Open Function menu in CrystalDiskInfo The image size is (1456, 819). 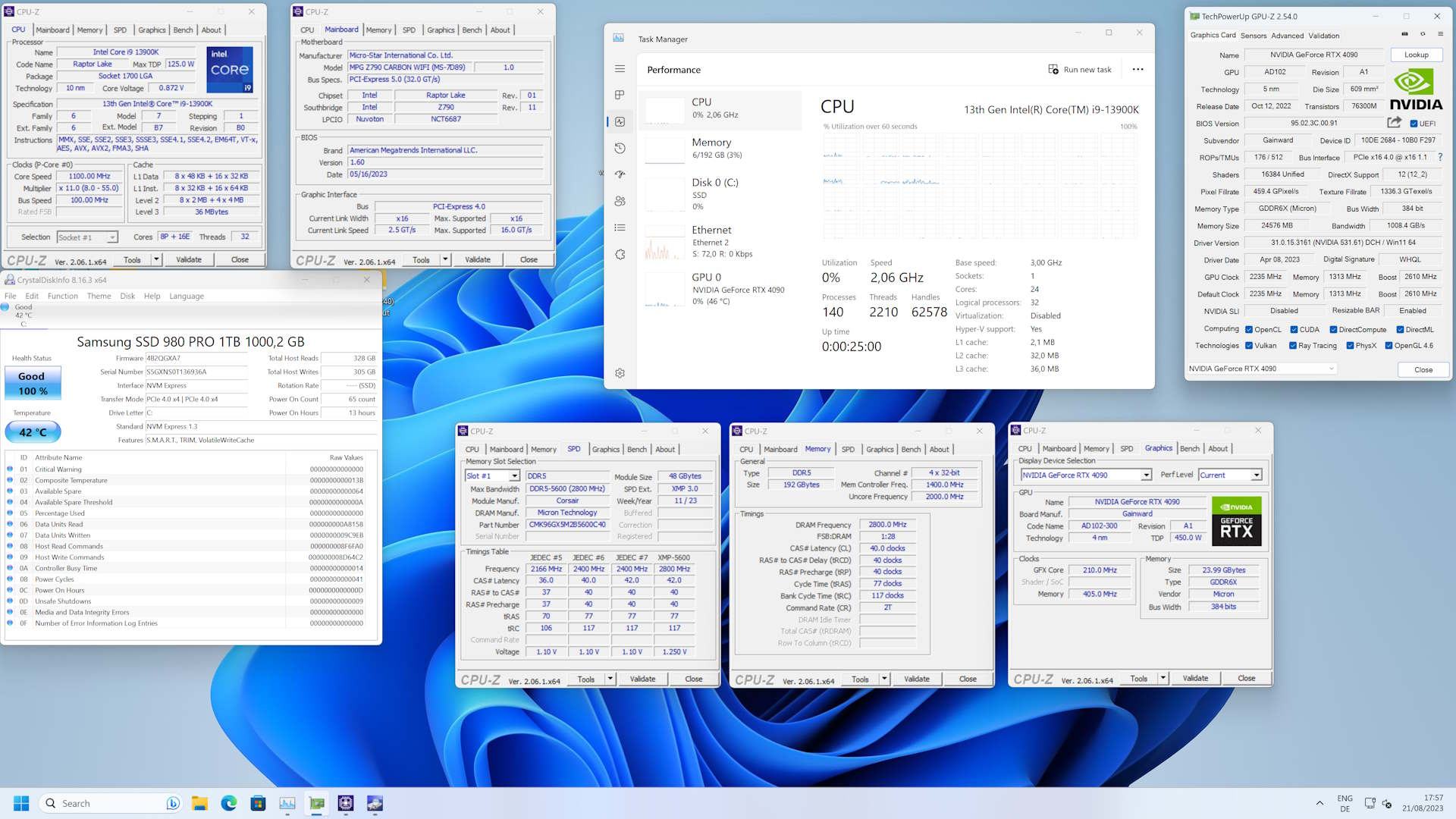(63, 296)
